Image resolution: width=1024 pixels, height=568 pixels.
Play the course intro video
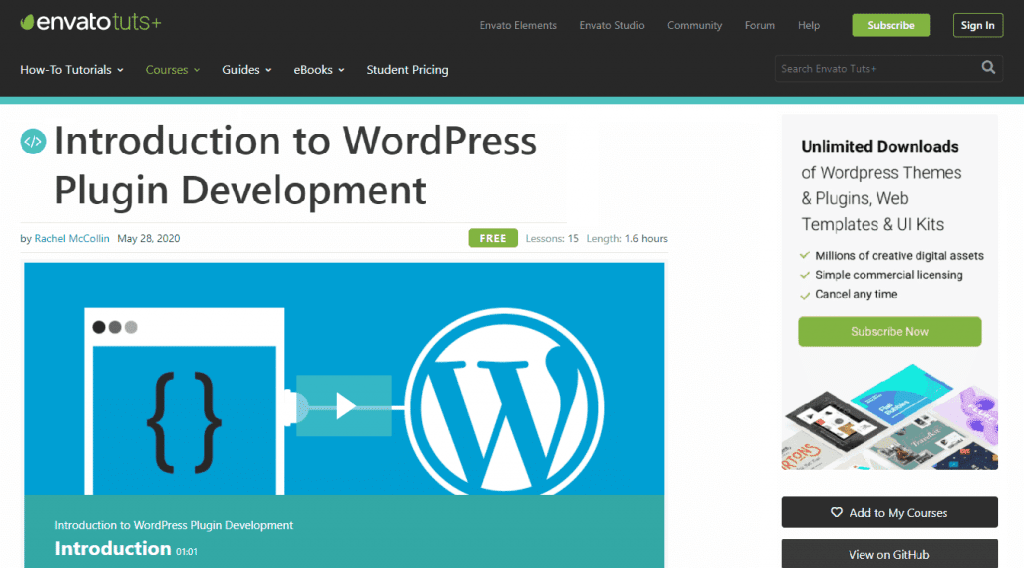(x=344, y=406)
